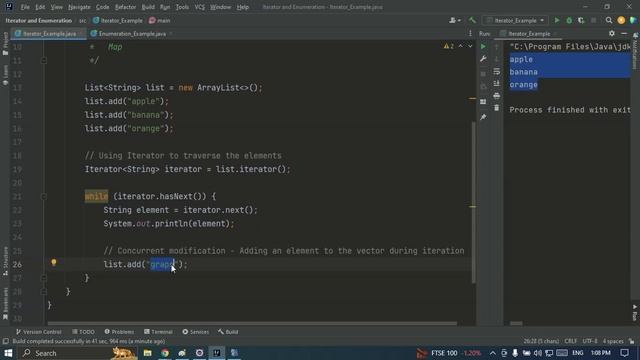Open the Refactor menu
This screenshot has width=640, height=360.
coord(125,7)
